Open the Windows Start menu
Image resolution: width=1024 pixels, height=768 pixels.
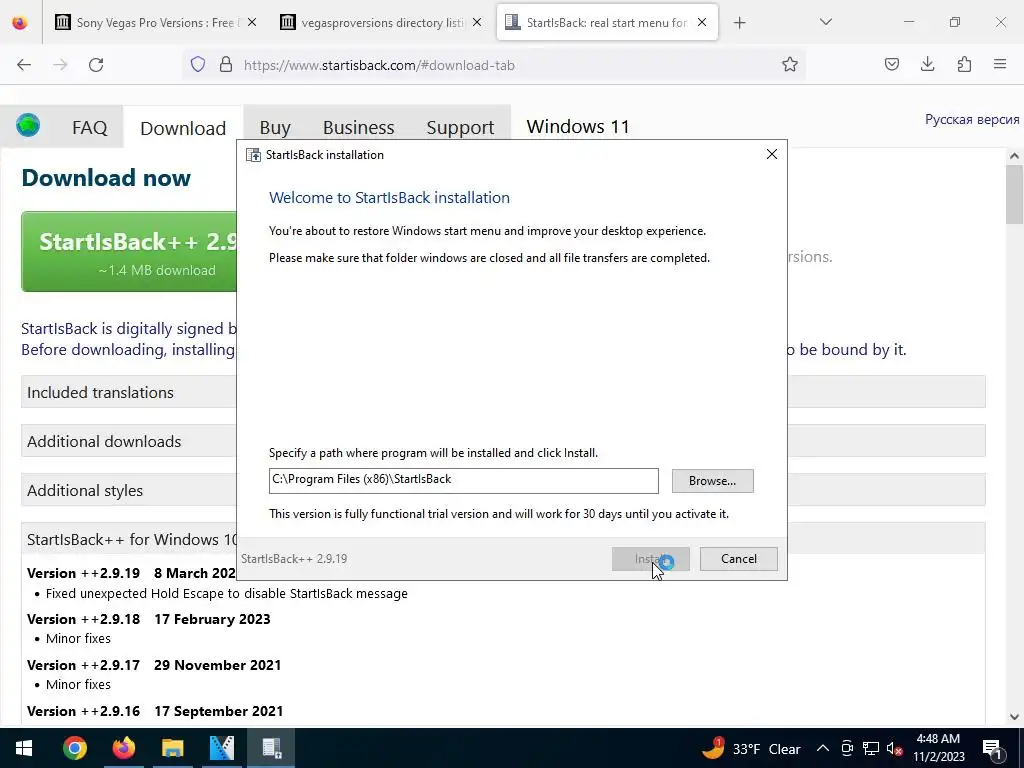[24, 748]
